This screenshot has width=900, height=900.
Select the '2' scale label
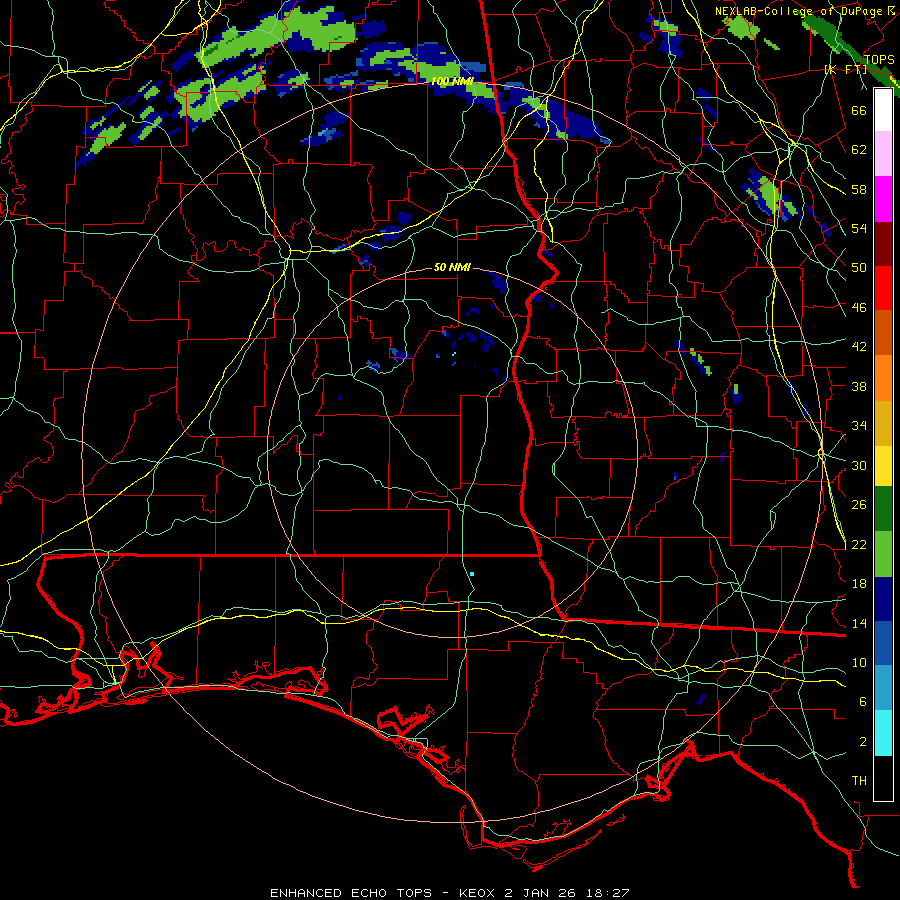coord(863,742)
